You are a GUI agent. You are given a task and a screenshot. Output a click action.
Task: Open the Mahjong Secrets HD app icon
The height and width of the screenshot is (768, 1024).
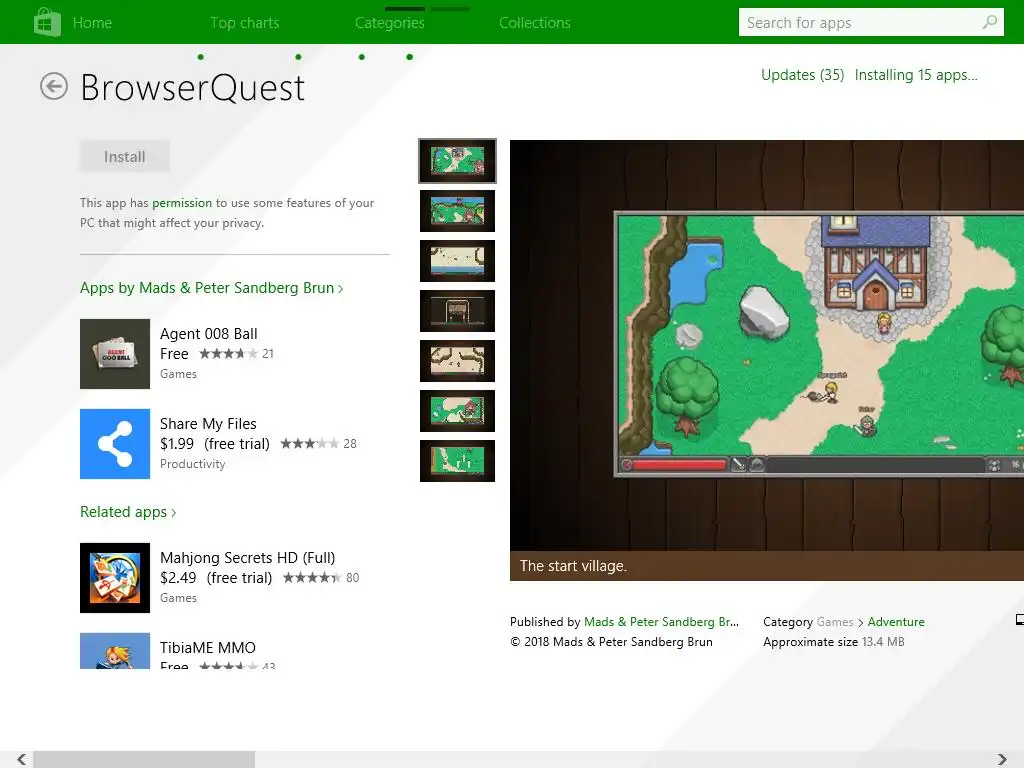(115, 578)
